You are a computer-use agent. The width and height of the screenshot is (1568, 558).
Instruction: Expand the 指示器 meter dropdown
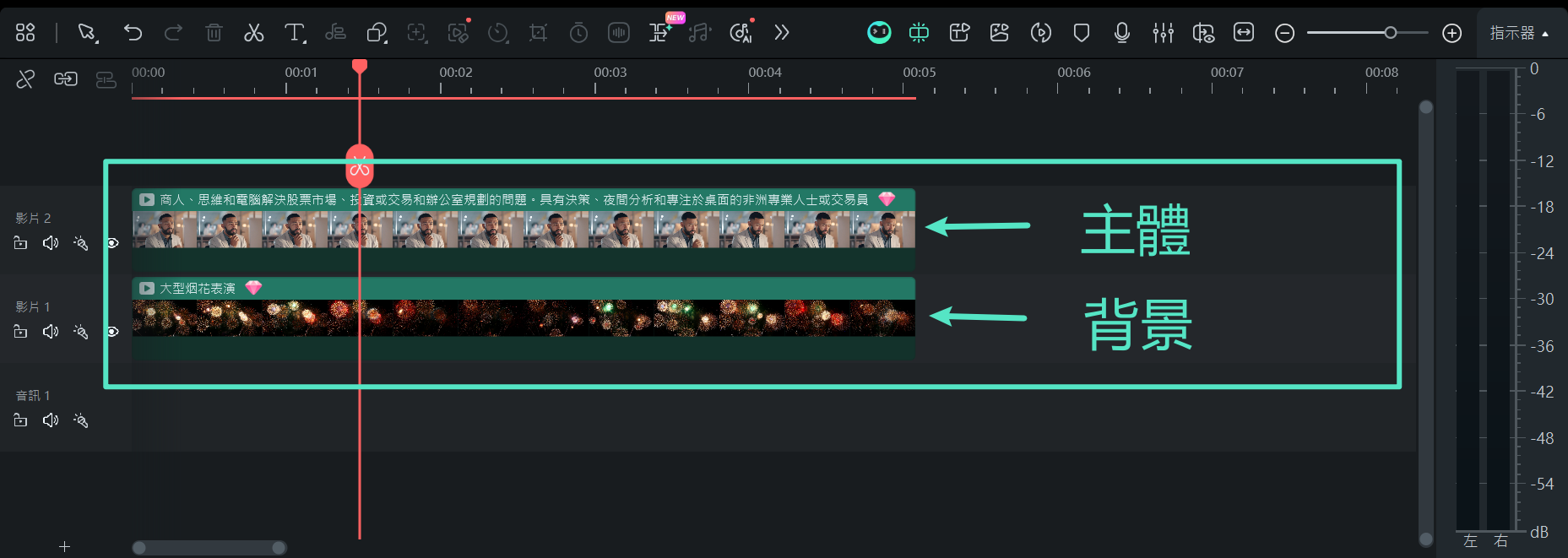pyautogui.click(x=1519, y=33)
